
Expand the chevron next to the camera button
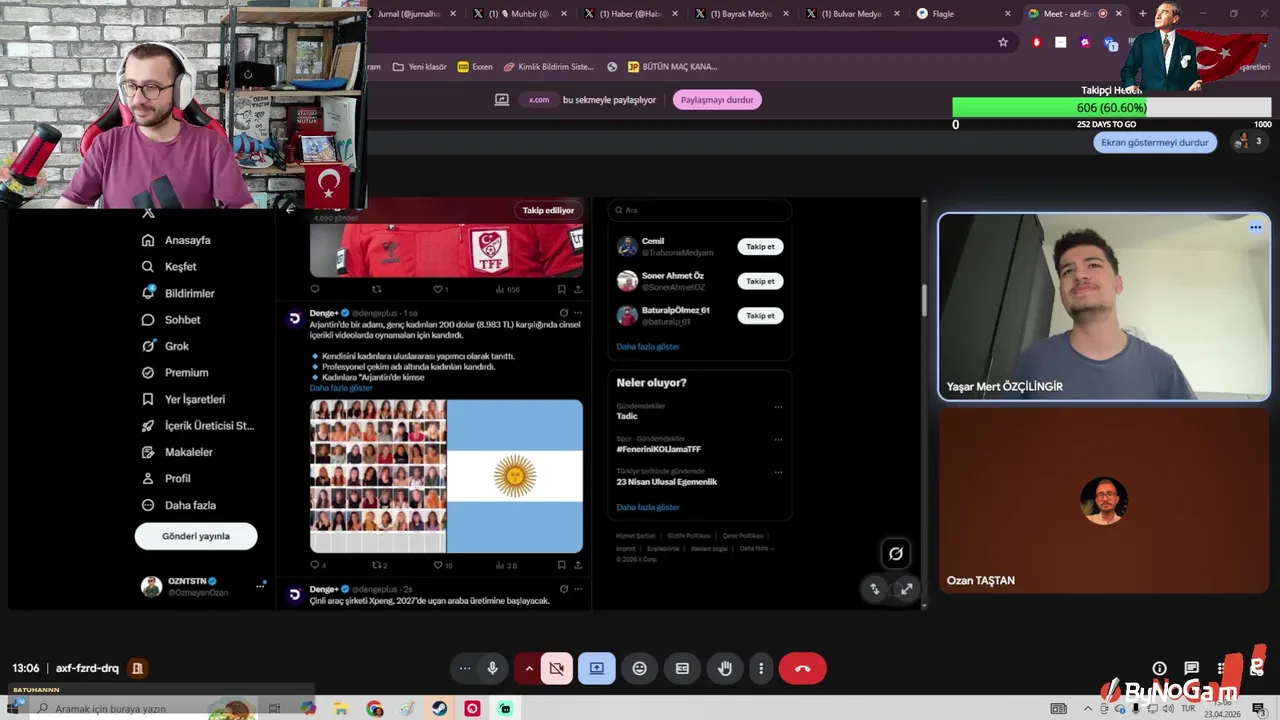tap(529, 668)
